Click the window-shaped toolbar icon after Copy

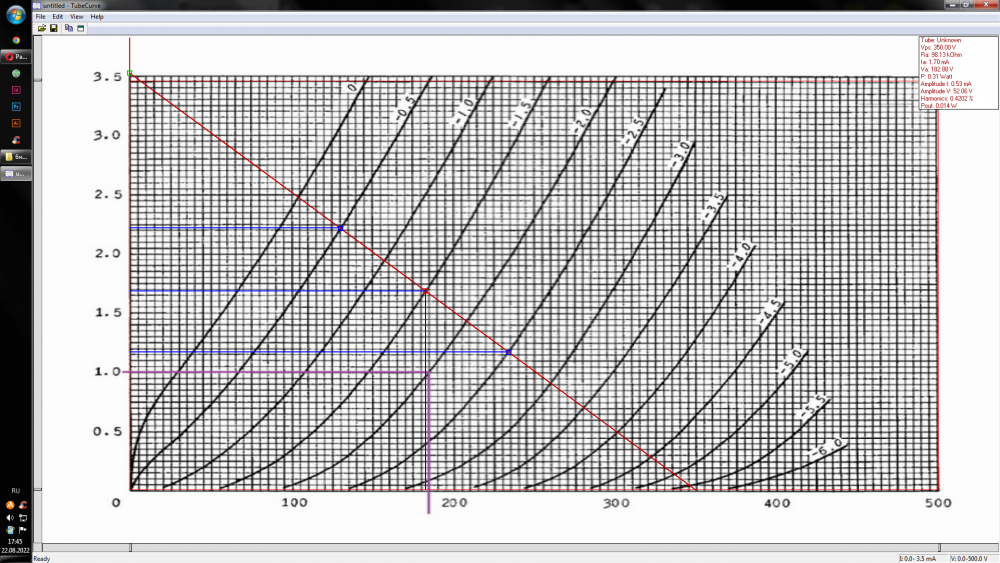[80, 28]
